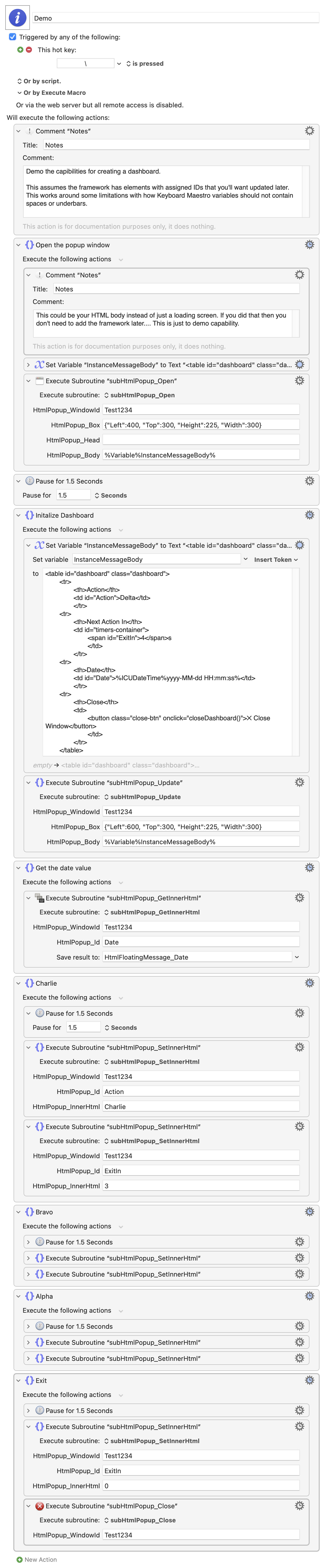Open the gear menu for the Initialize Dashboard group
Viewport: 325px width, 1568px height.
point(309,515)
